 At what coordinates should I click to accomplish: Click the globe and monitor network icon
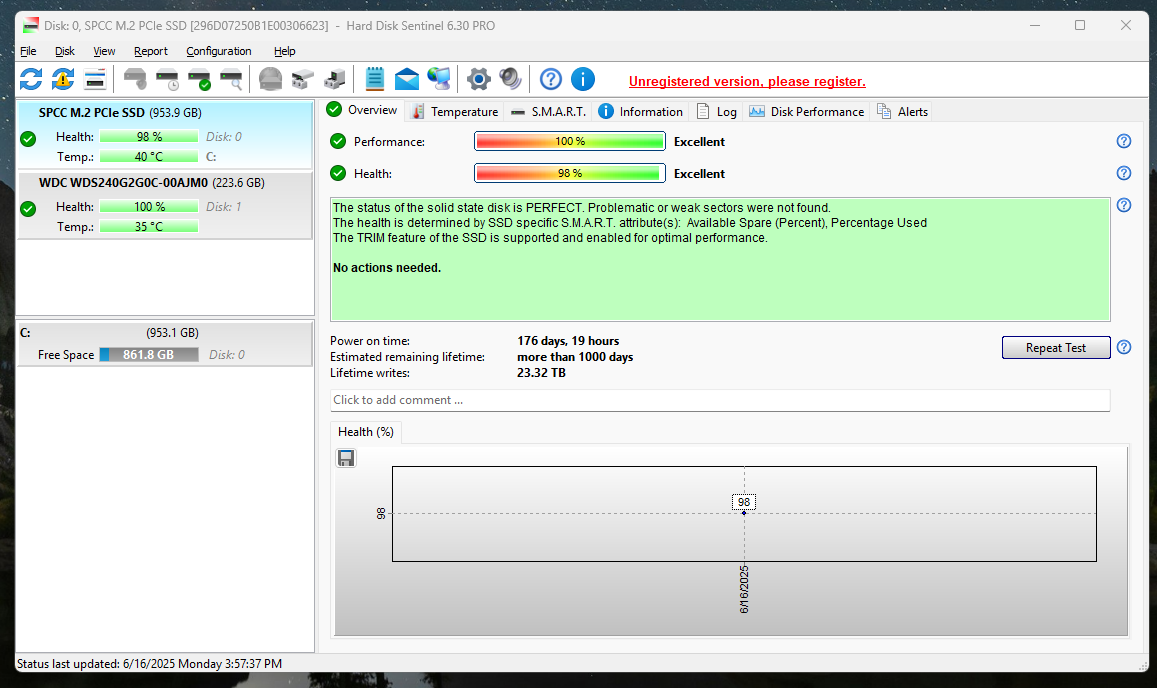(438, 79)
